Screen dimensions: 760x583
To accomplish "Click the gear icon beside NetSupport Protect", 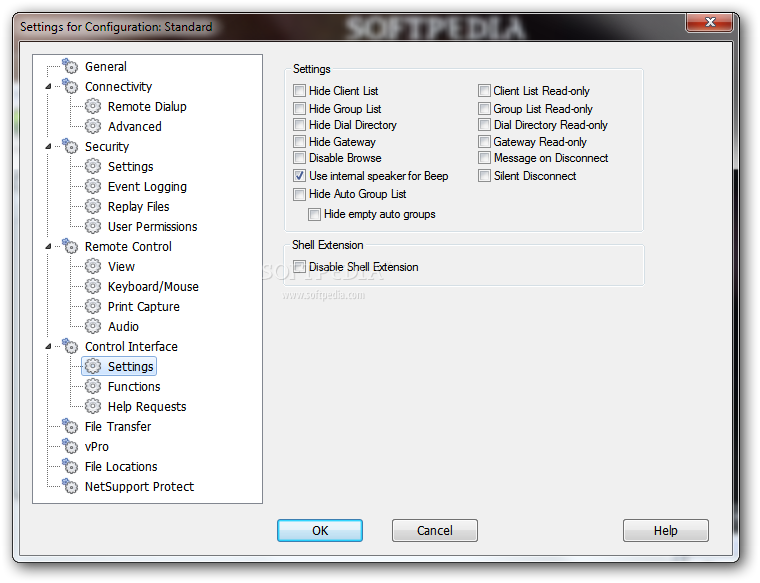I will pos(70,486).
